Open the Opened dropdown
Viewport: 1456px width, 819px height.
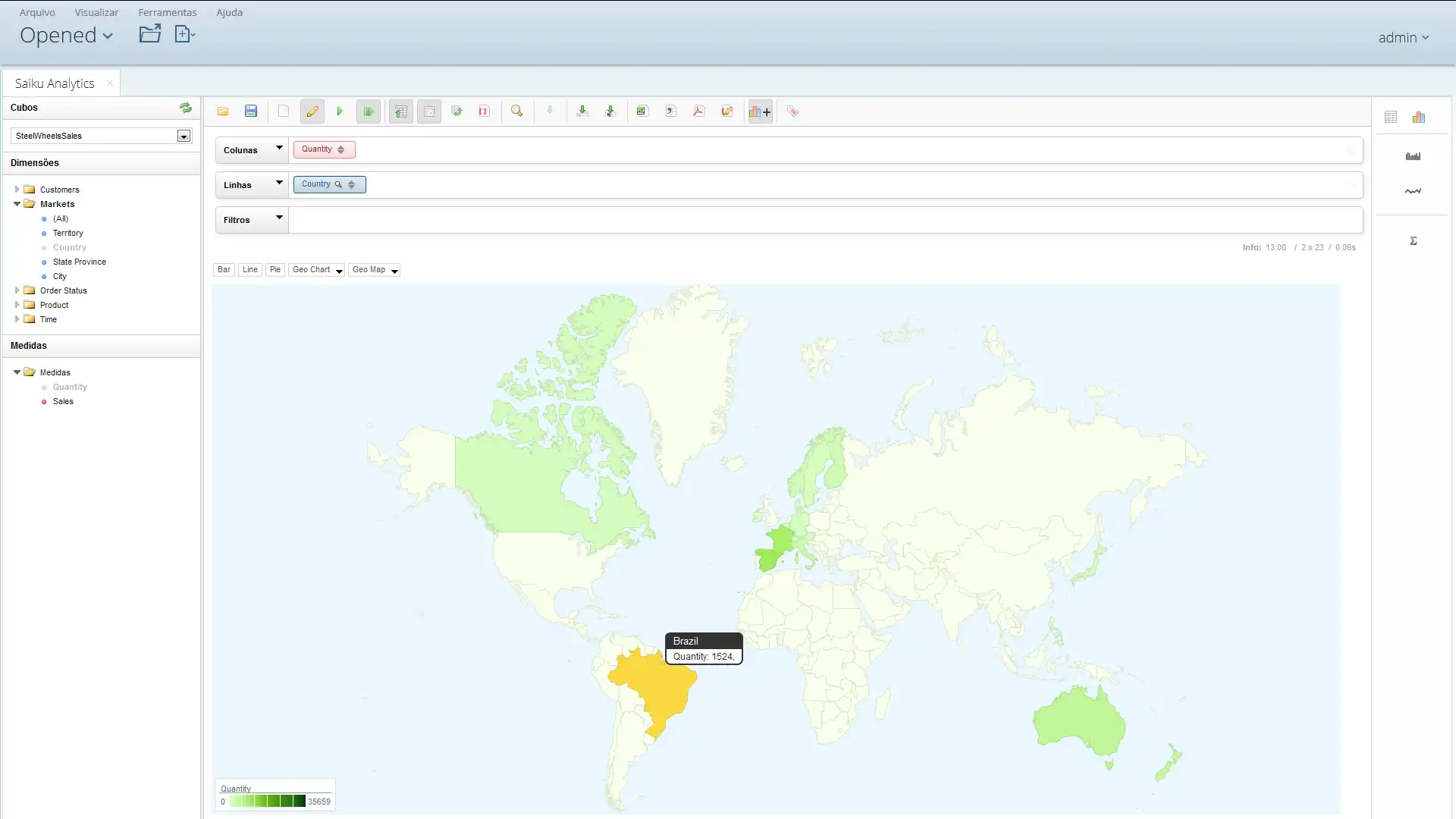click(66, 35)
